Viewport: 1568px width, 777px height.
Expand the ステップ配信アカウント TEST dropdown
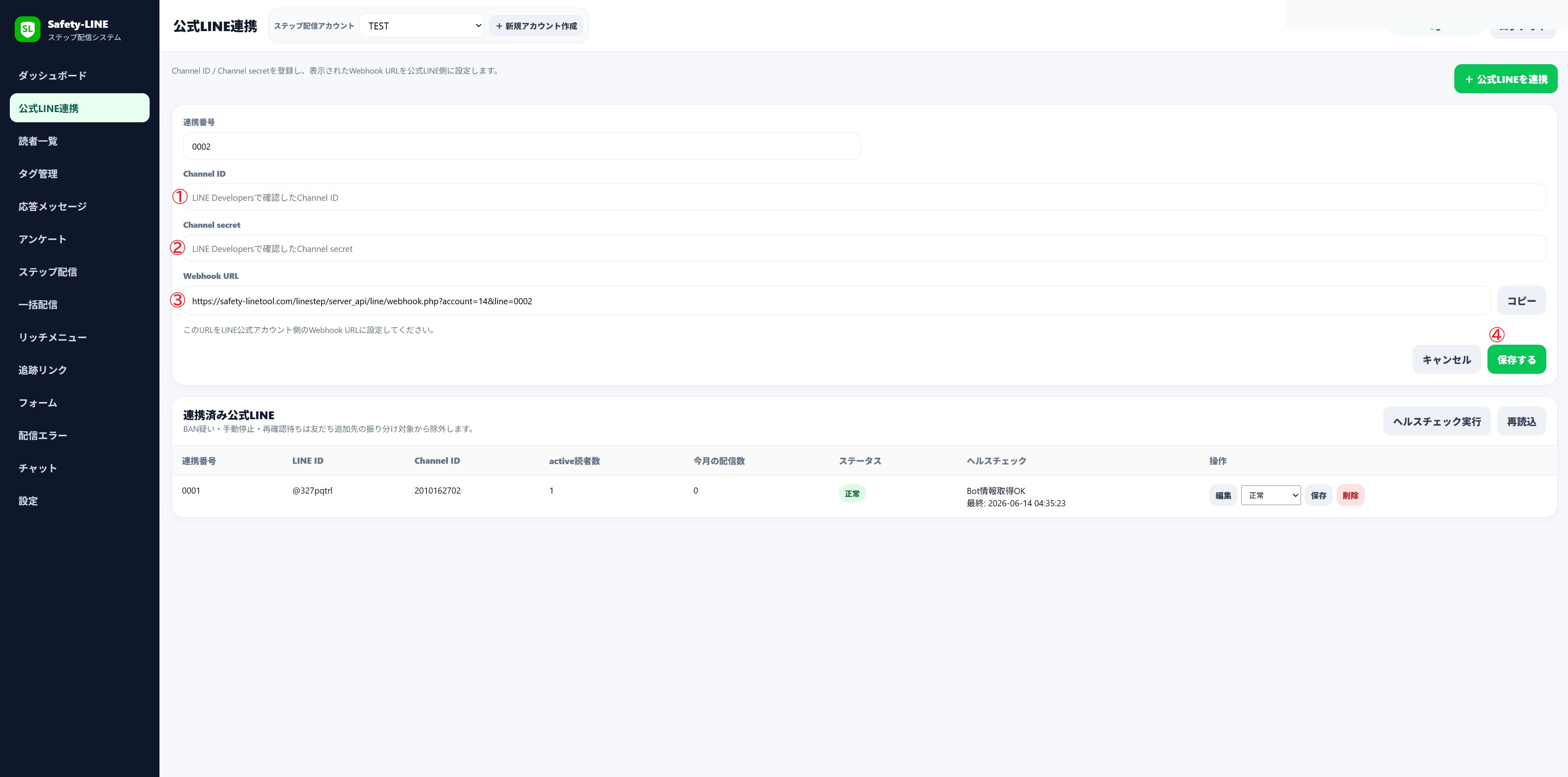[422, 26]
